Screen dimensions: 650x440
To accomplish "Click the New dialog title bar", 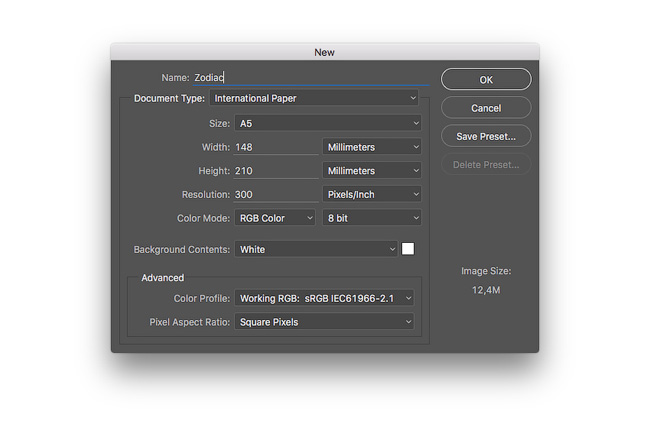I will [x=325, y=52].
